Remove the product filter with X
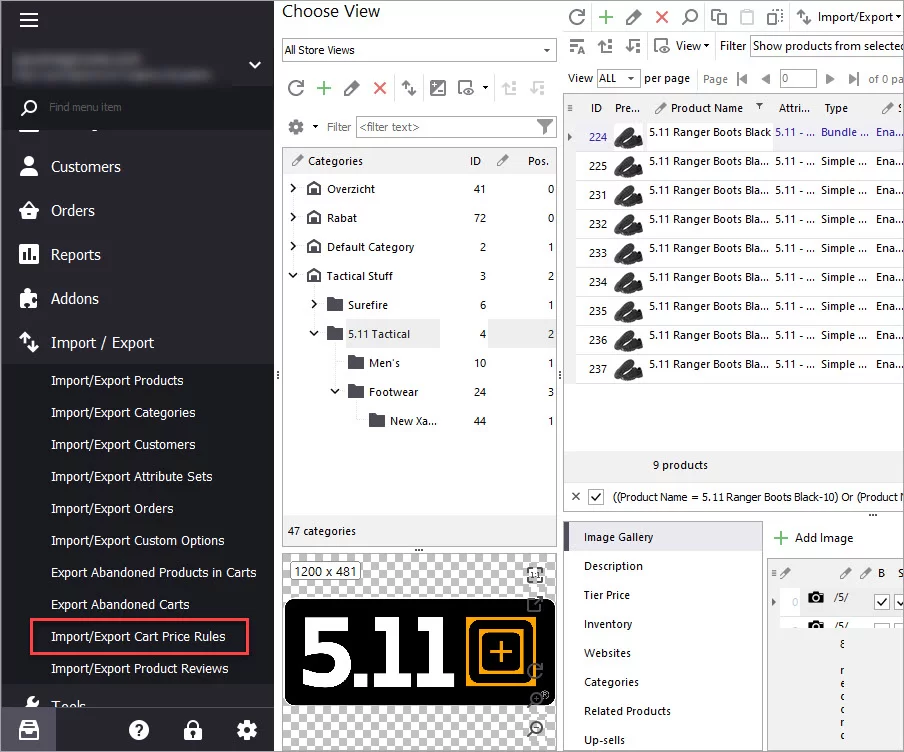This screenshot has width=904, height=752. (575, 496)
